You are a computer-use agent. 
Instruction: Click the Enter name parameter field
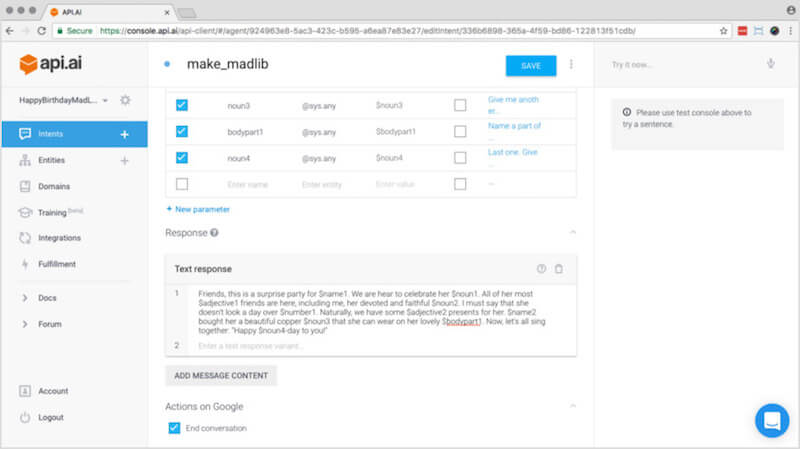tap(247, 185)
